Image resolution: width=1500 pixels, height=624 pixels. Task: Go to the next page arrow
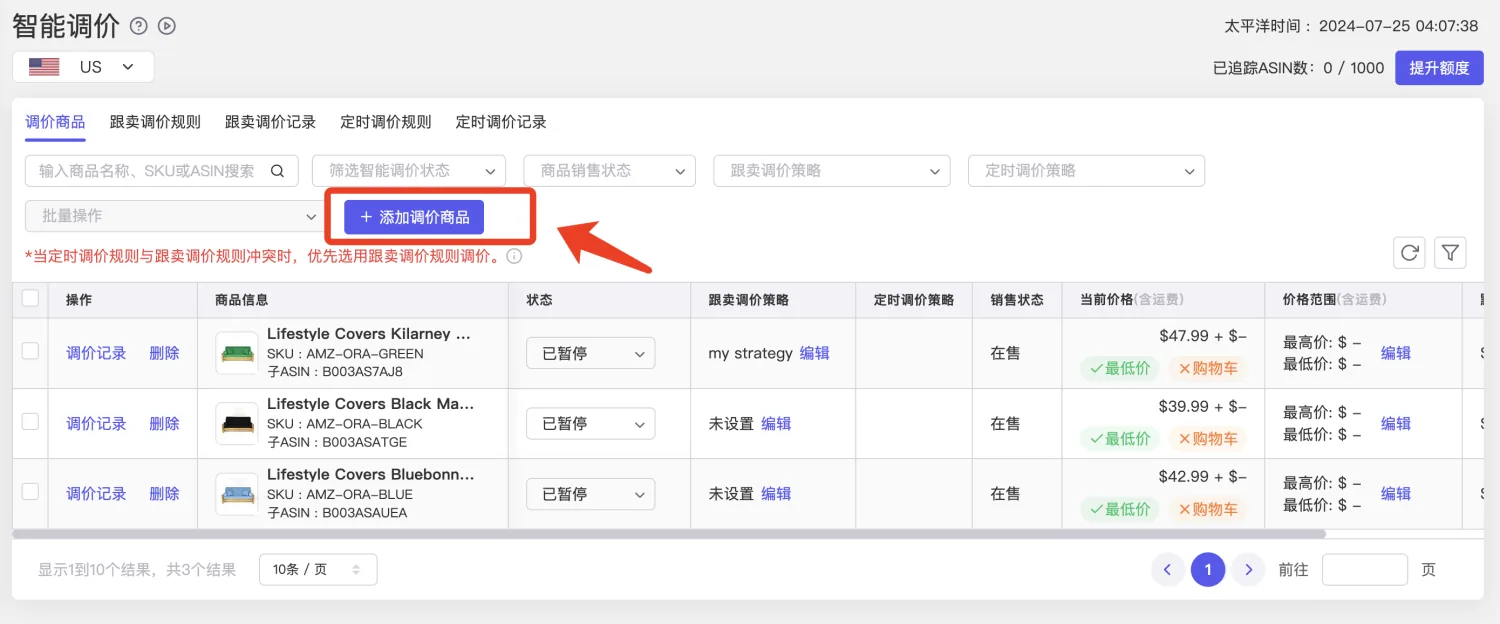1248,570
